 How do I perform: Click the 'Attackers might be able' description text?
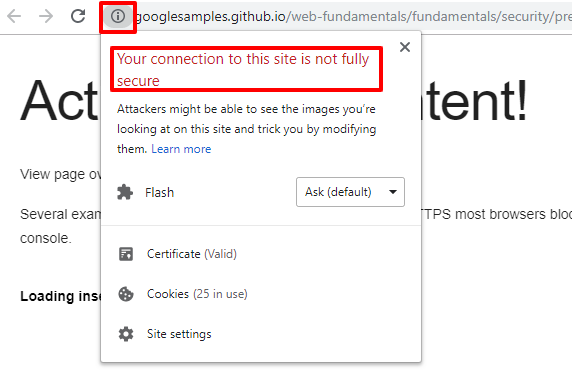246,129
